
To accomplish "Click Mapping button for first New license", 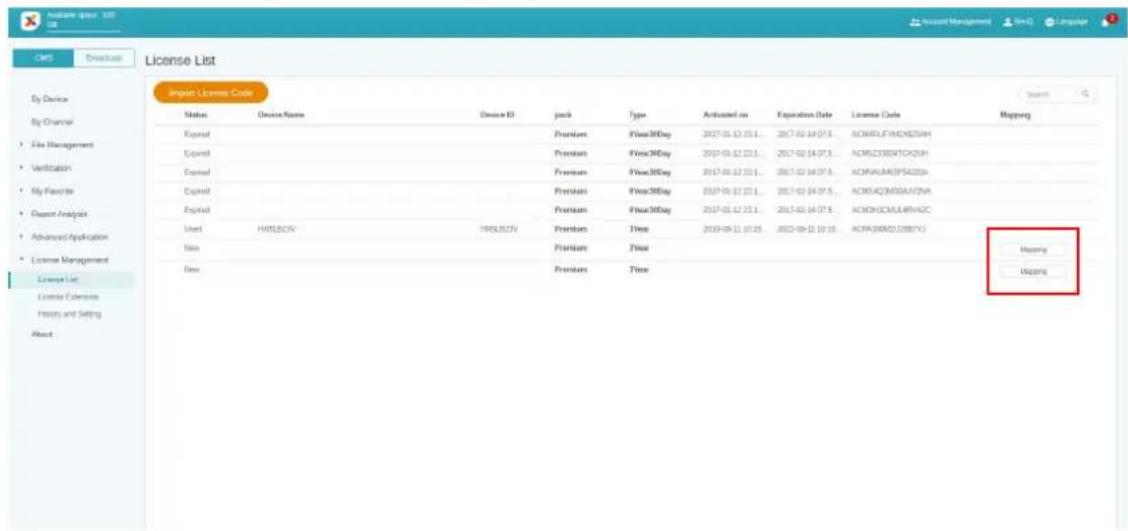I will 1033,250.
